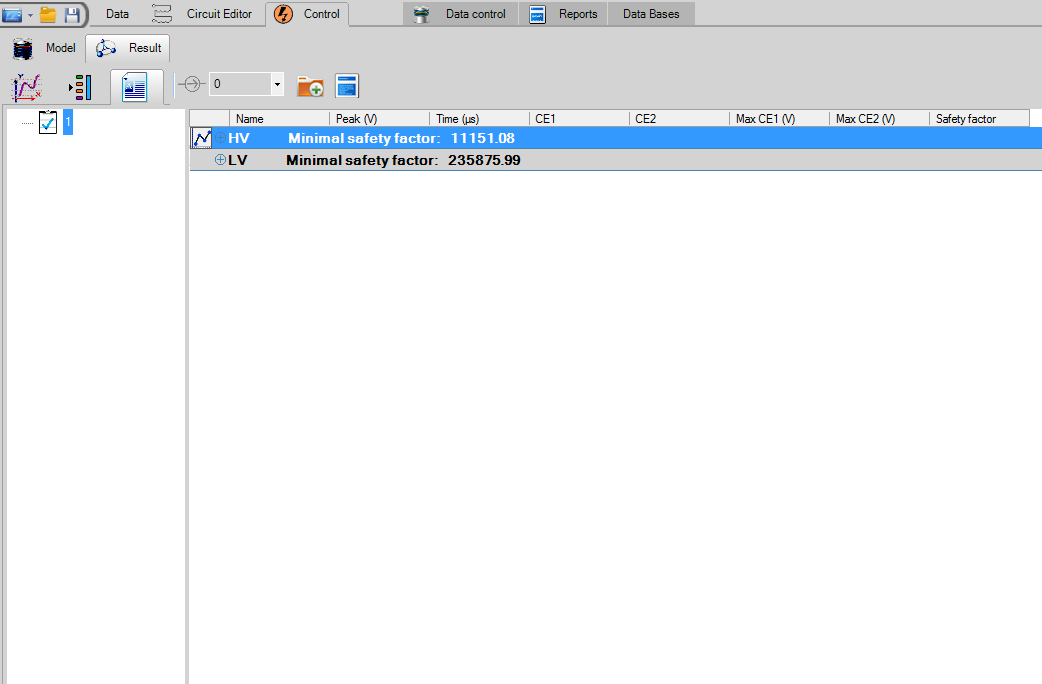1042x684 pixels.
Task: Click the add folder icon
Action: click(x=310, y=86)
